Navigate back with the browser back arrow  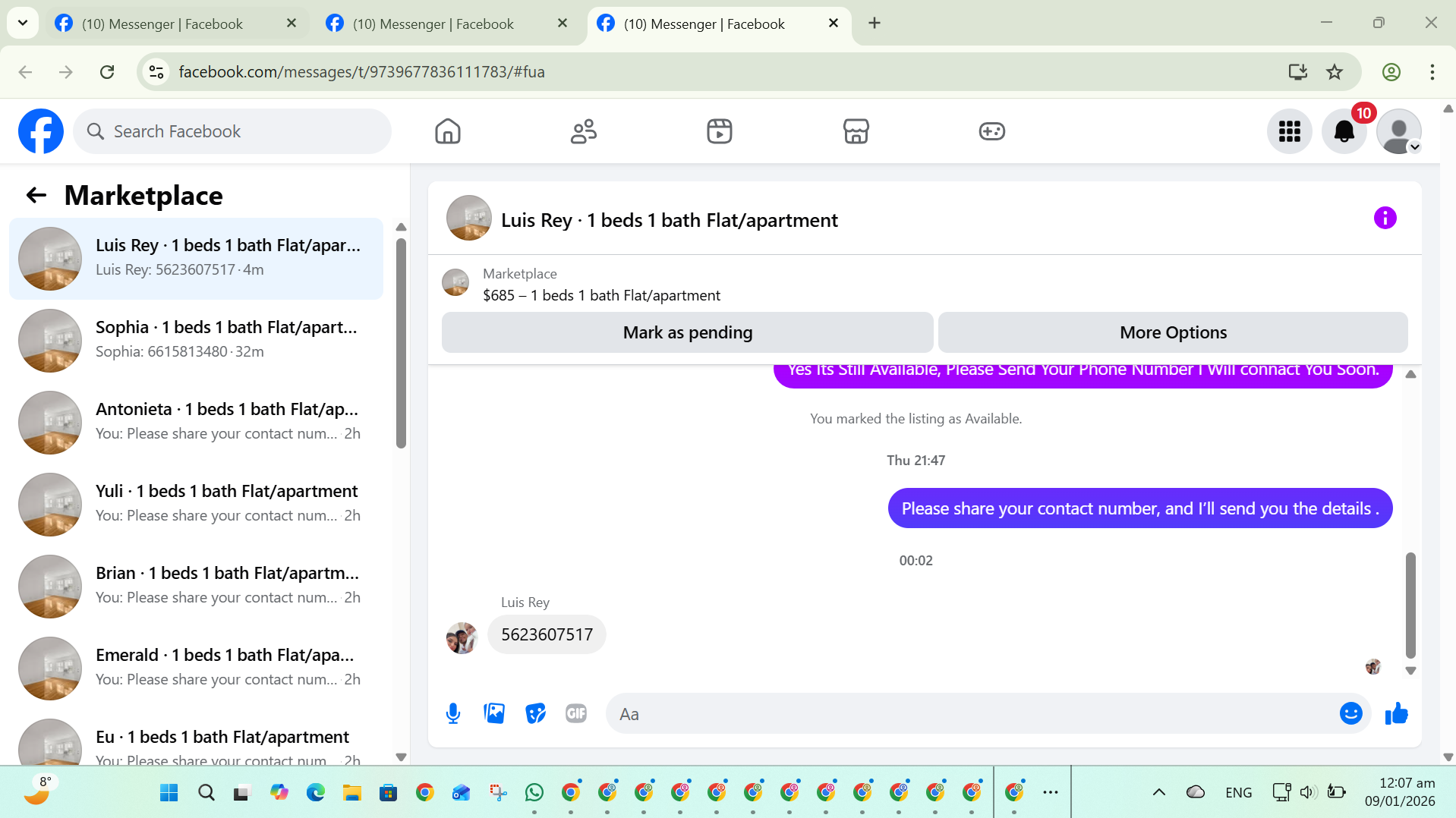coord(25,72)
